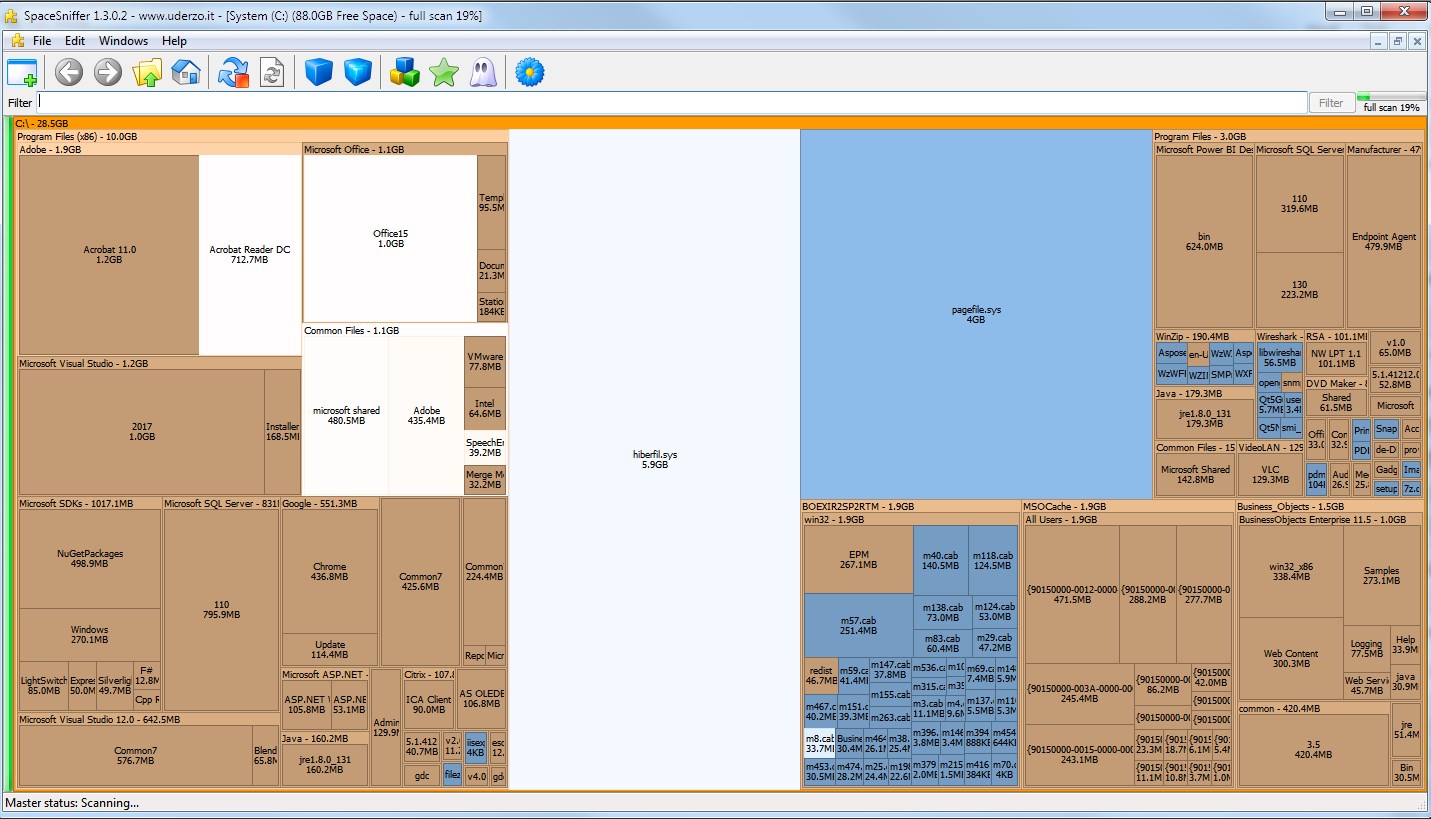Viewport: 1431px width, 819px height.
Task: Go back to previous view
Action: click(68, 72)
